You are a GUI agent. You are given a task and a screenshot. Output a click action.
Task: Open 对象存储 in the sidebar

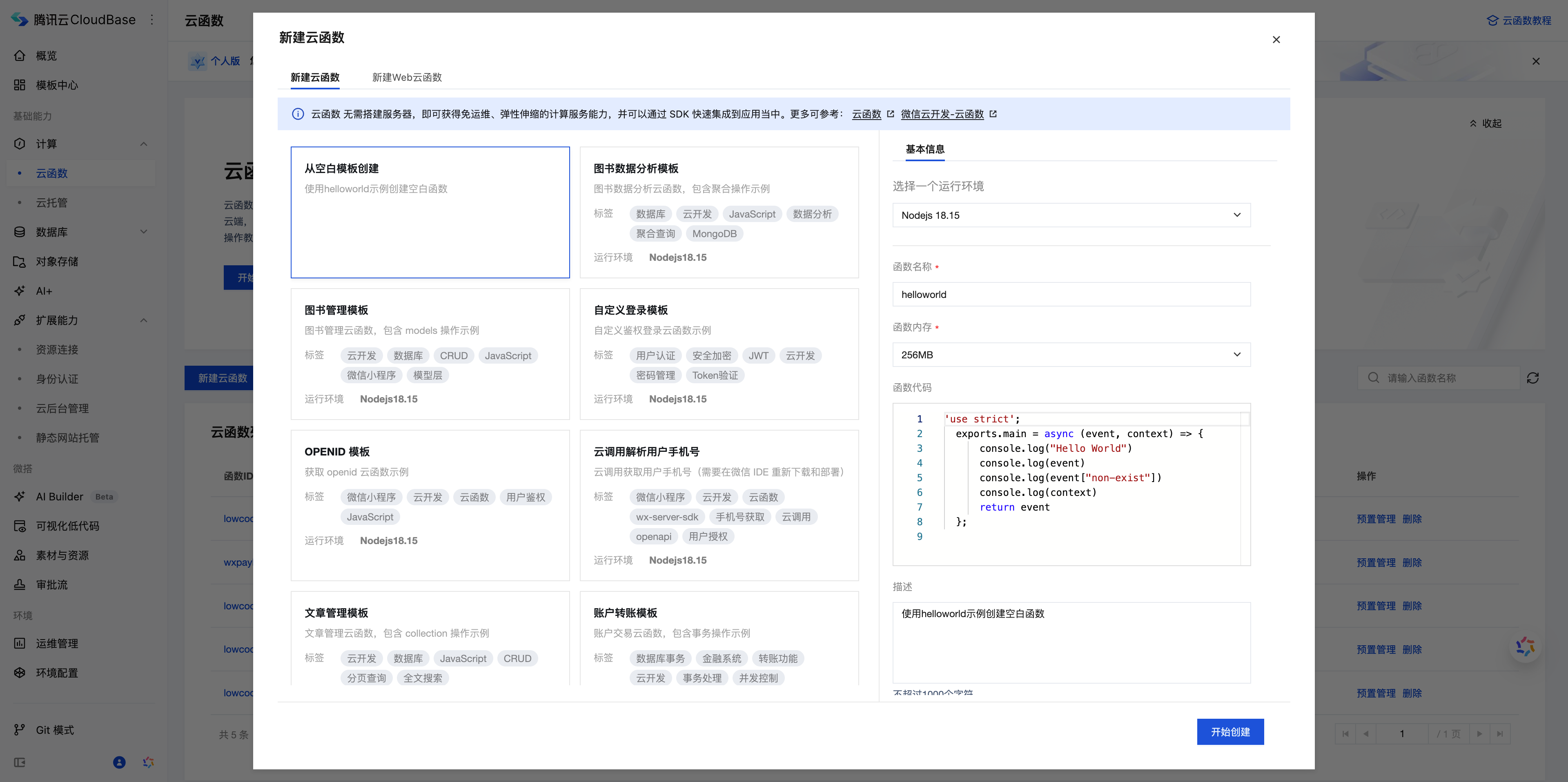[57, 261]
